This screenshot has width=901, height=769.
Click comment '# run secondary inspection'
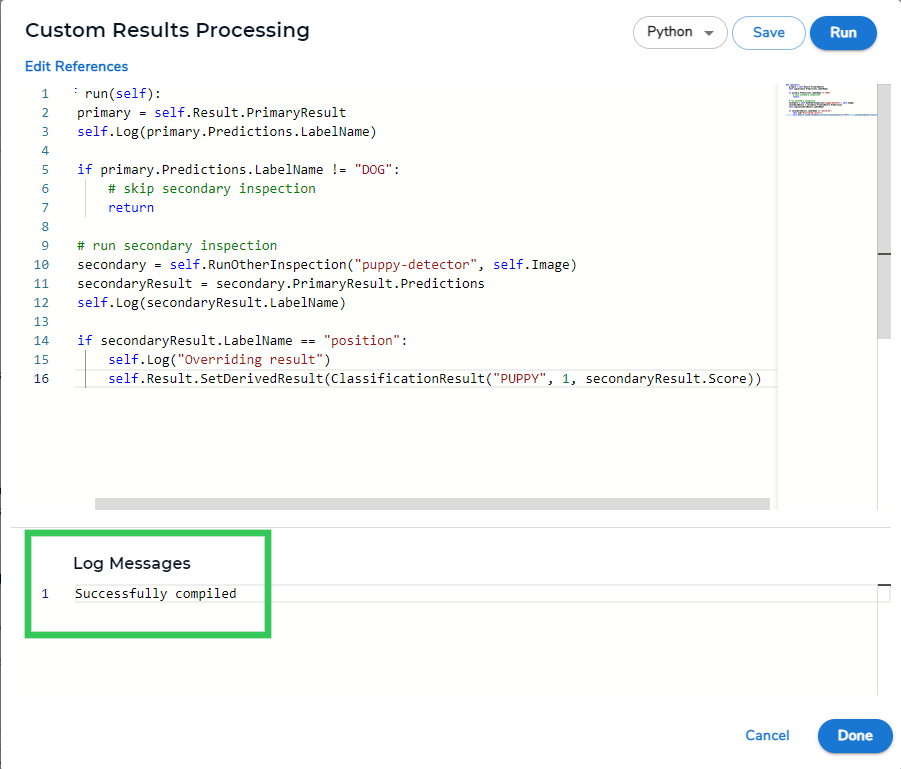pyautogui.click(x=177, y=245)
